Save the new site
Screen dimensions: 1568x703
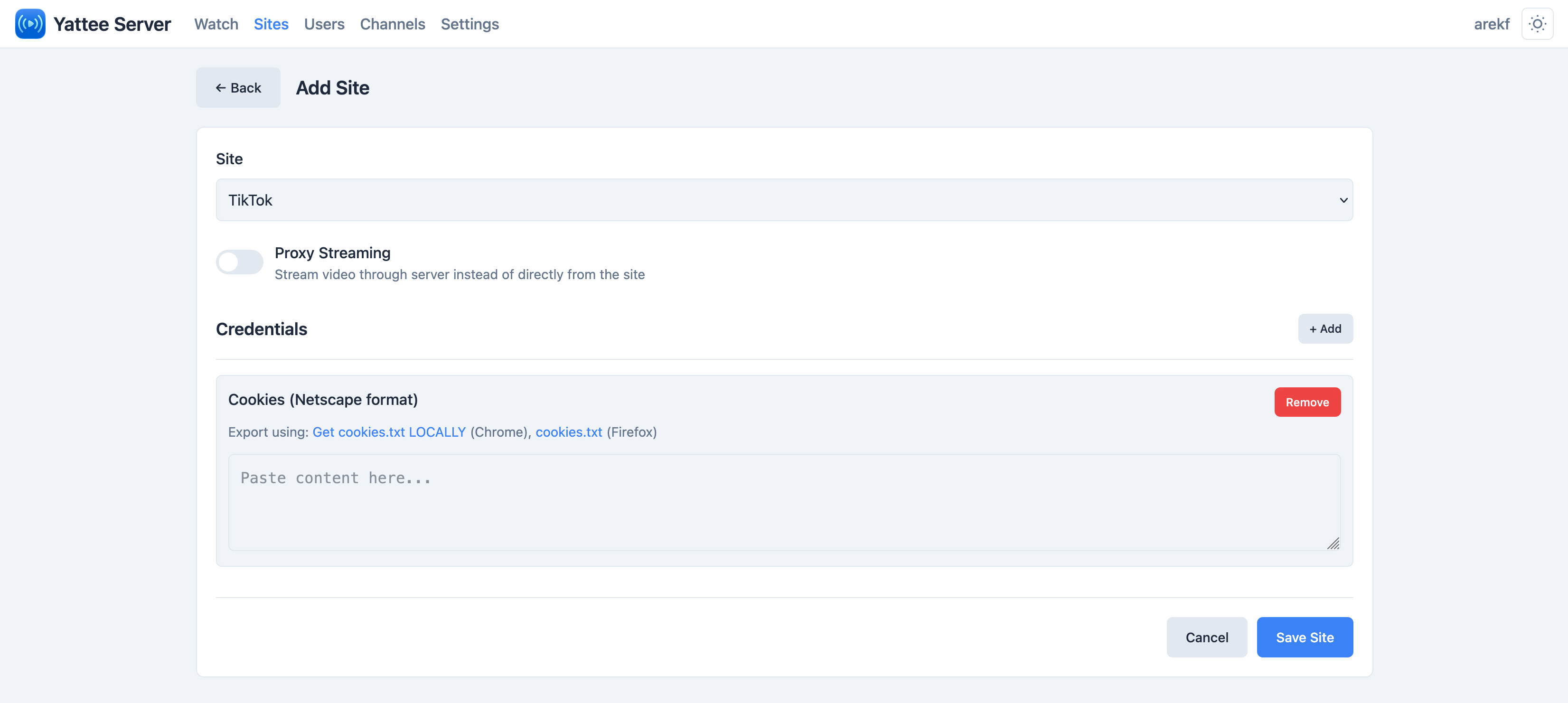(x=1305, y=637)
